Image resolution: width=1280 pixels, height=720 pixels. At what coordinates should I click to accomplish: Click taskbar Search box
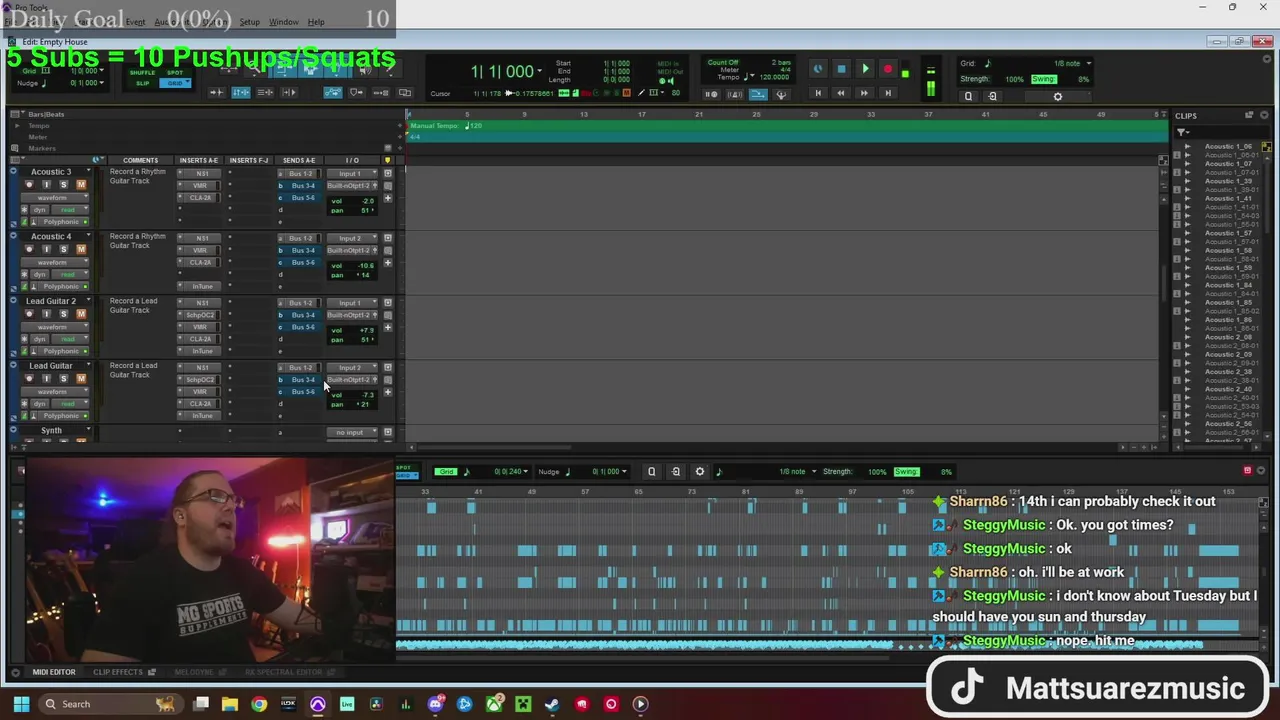click(x=111, y=704)
